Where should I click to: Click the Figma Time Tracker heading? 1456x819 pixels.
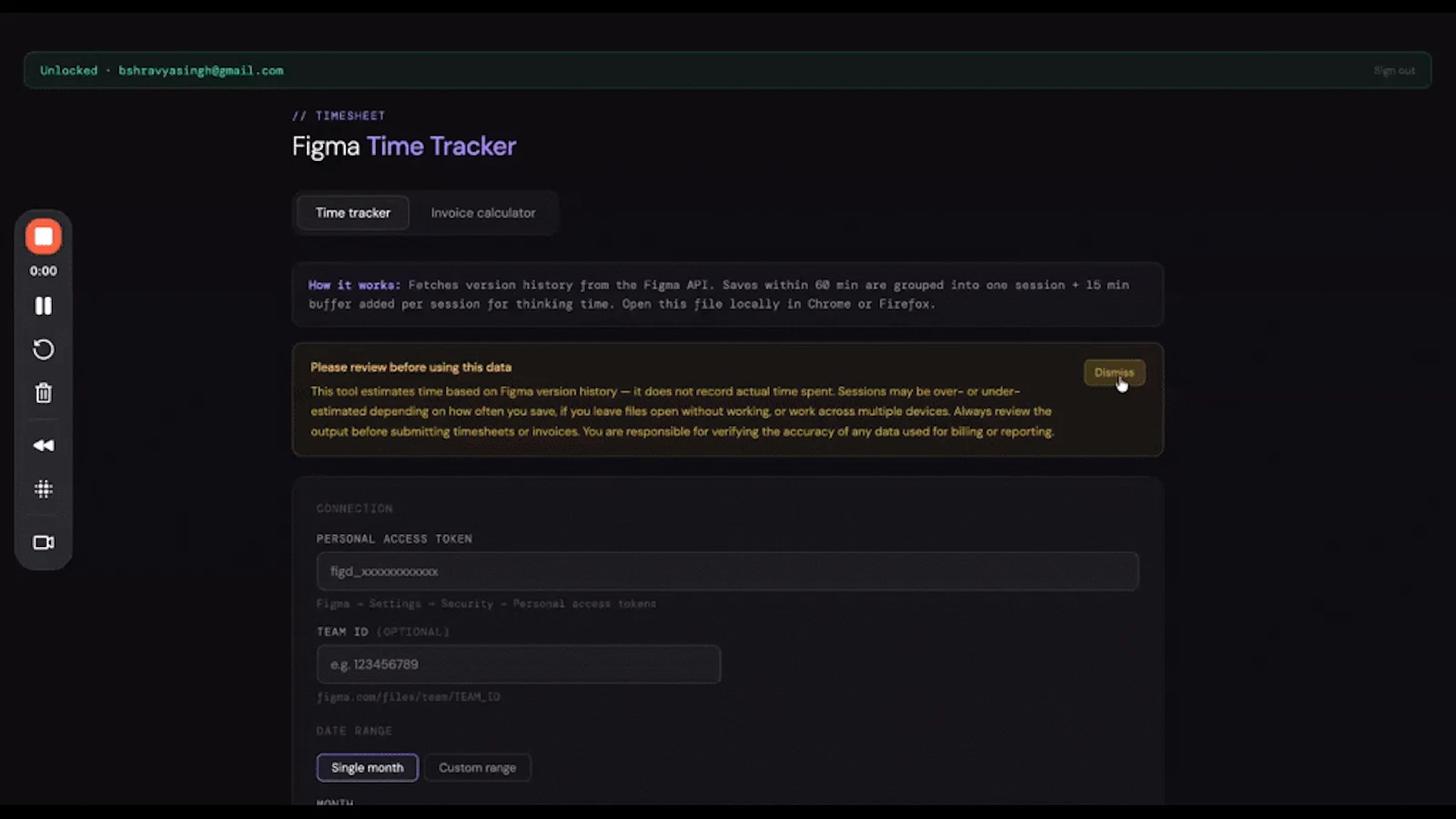(404, 146)
